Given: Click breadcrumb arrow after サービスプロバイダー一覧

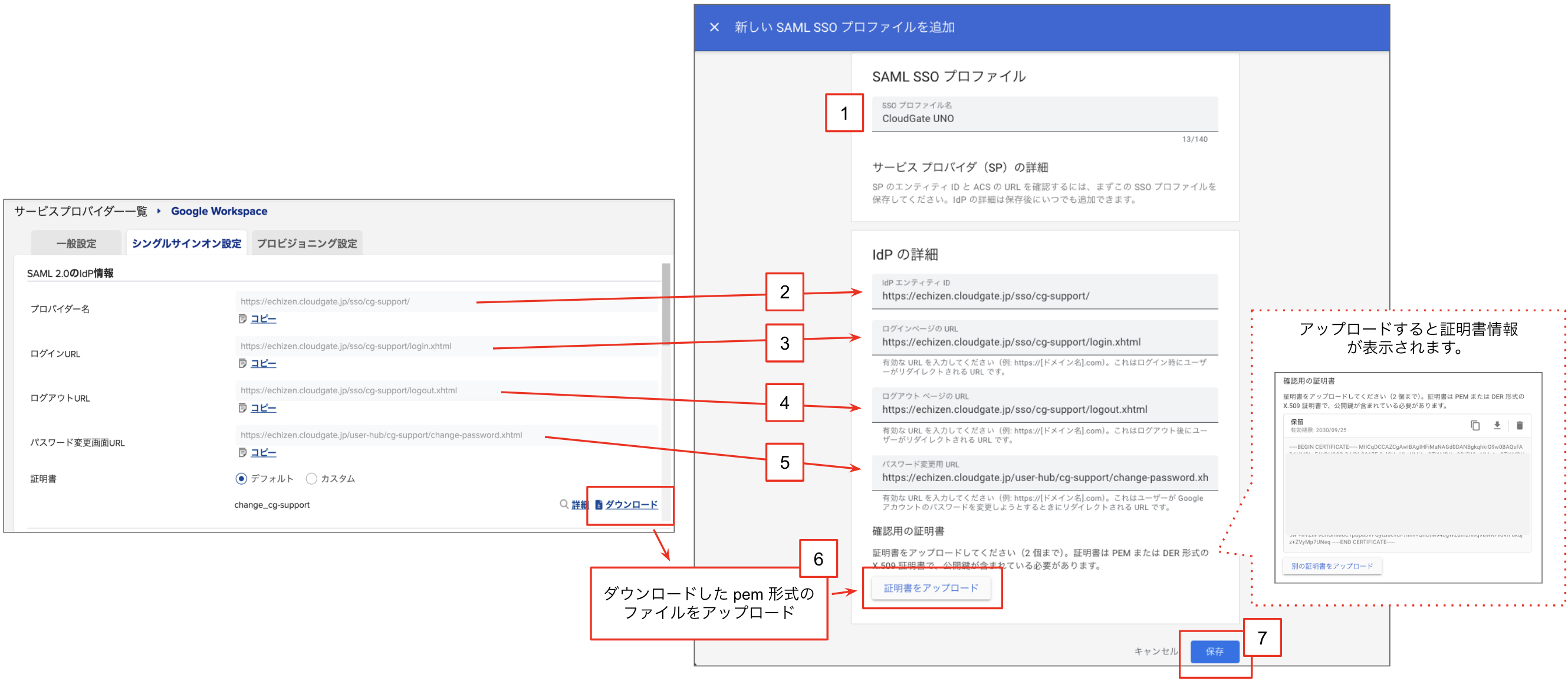Looking at the screenshot, I should coord(159,211).
